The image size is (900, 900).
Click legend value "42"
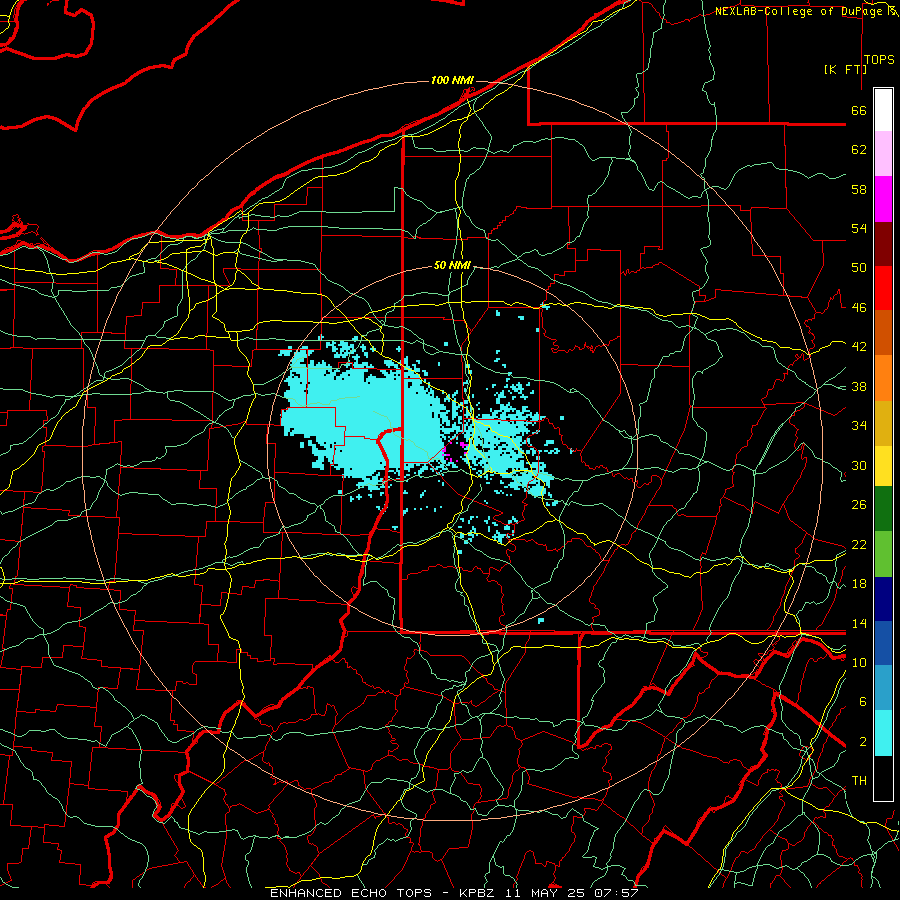point(859,346)
